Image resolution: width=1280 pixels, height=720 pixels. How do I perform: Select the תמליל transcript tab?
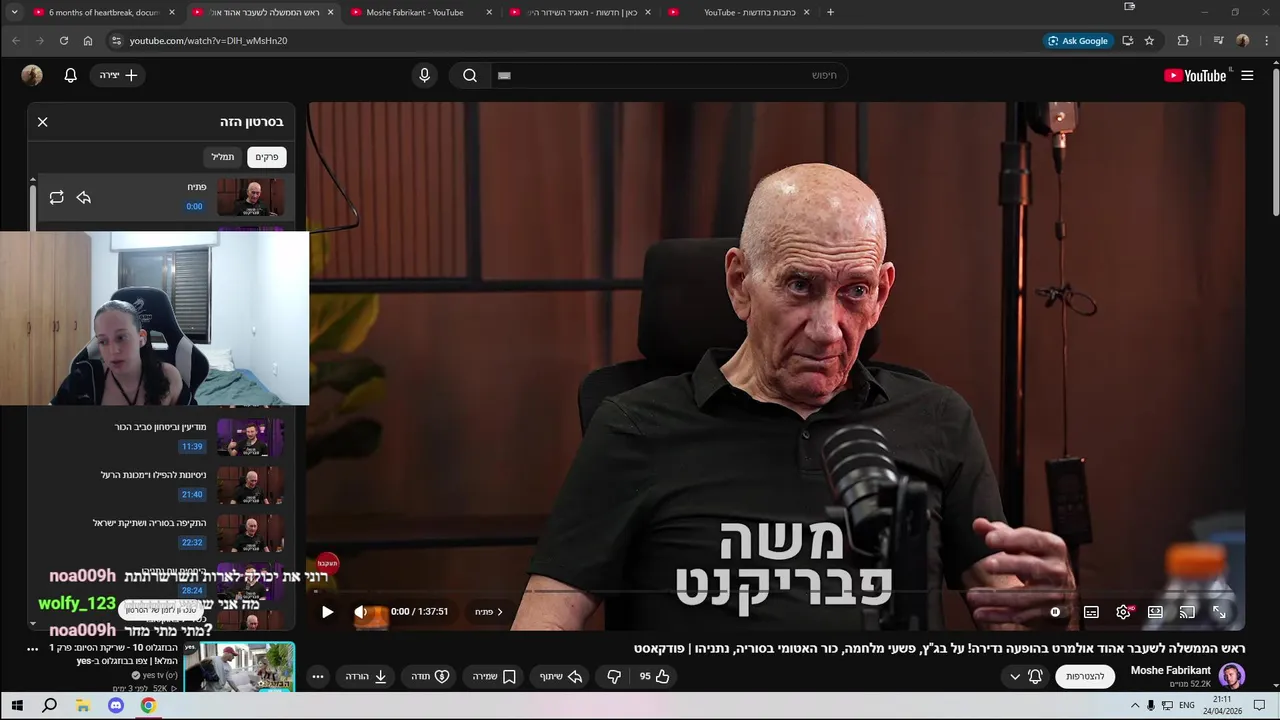(222, 157)
